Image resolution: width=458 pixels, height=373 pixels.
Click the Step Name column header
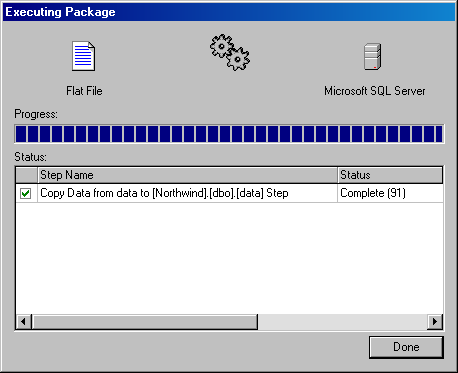(187, 175)
